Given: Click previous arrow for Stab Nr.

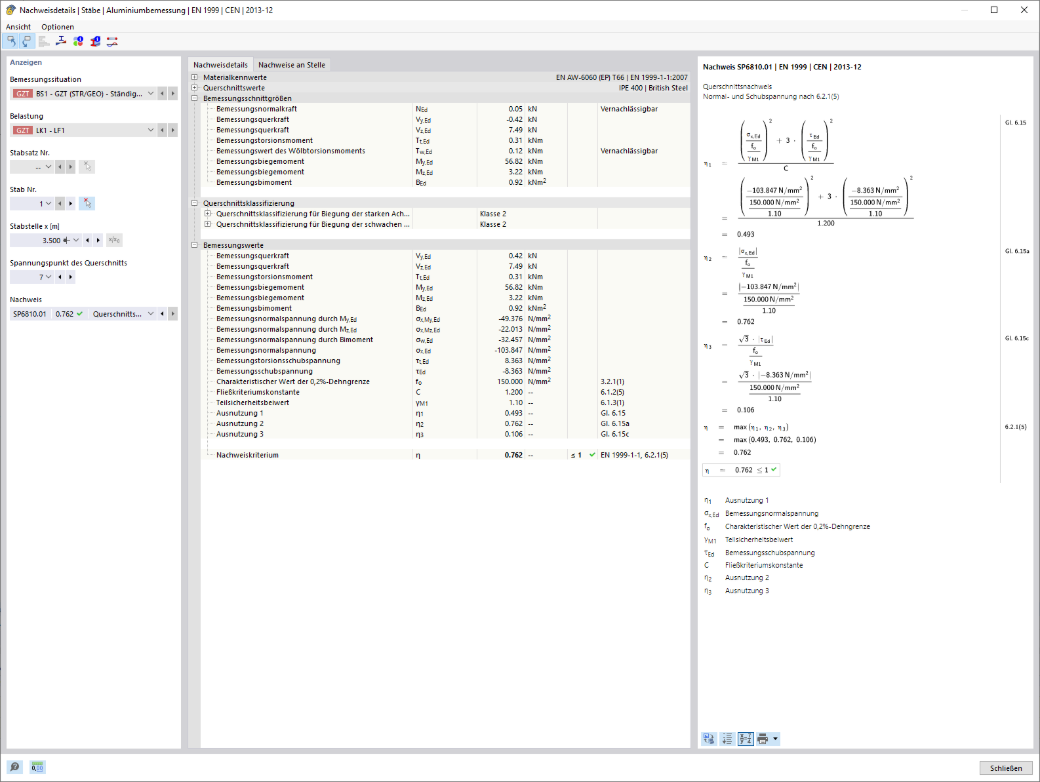Looking at the screenshot, I should [x=60, y=204].
